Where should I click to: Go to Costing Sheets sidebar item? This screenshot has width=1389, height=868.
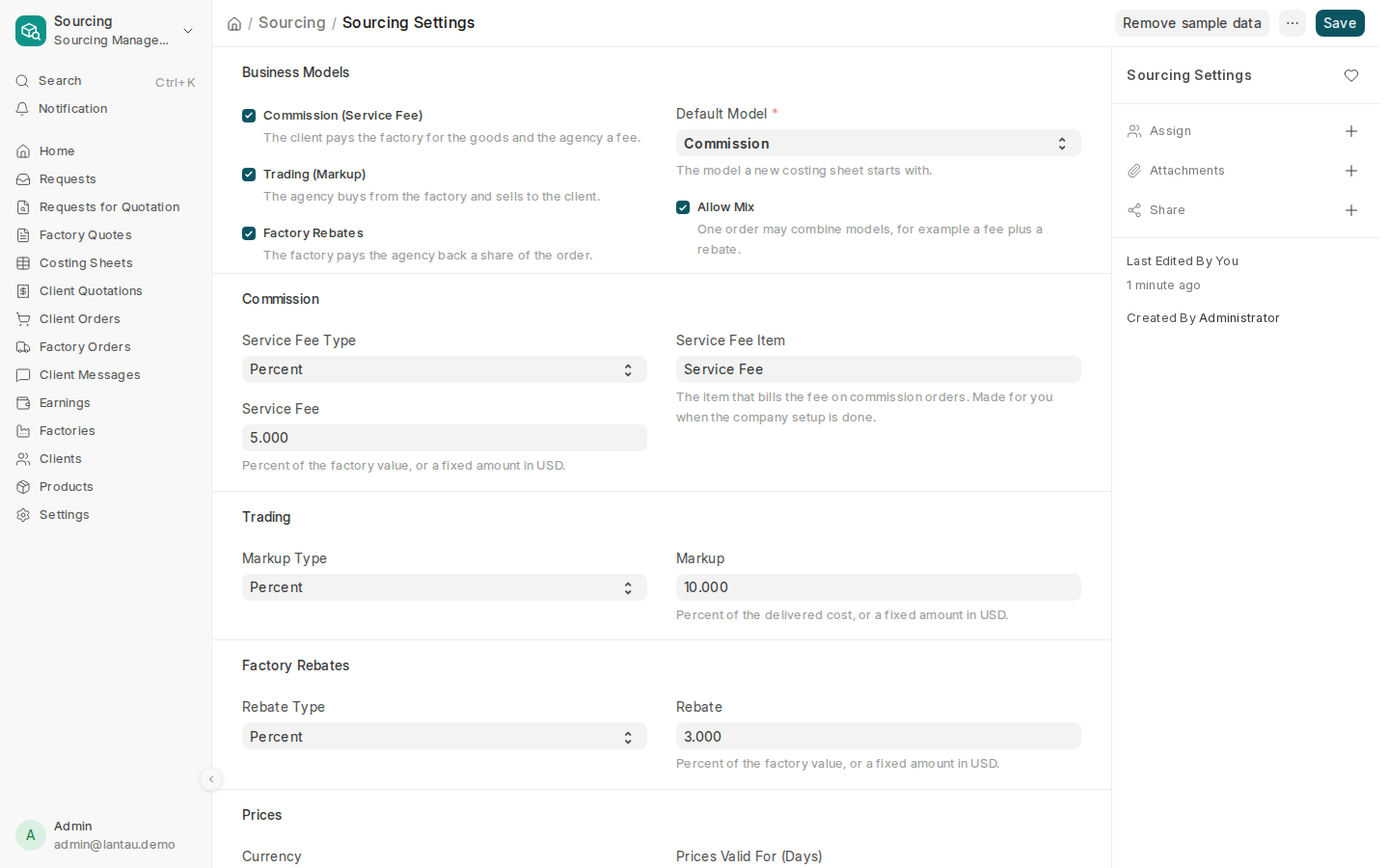point(106,263)
